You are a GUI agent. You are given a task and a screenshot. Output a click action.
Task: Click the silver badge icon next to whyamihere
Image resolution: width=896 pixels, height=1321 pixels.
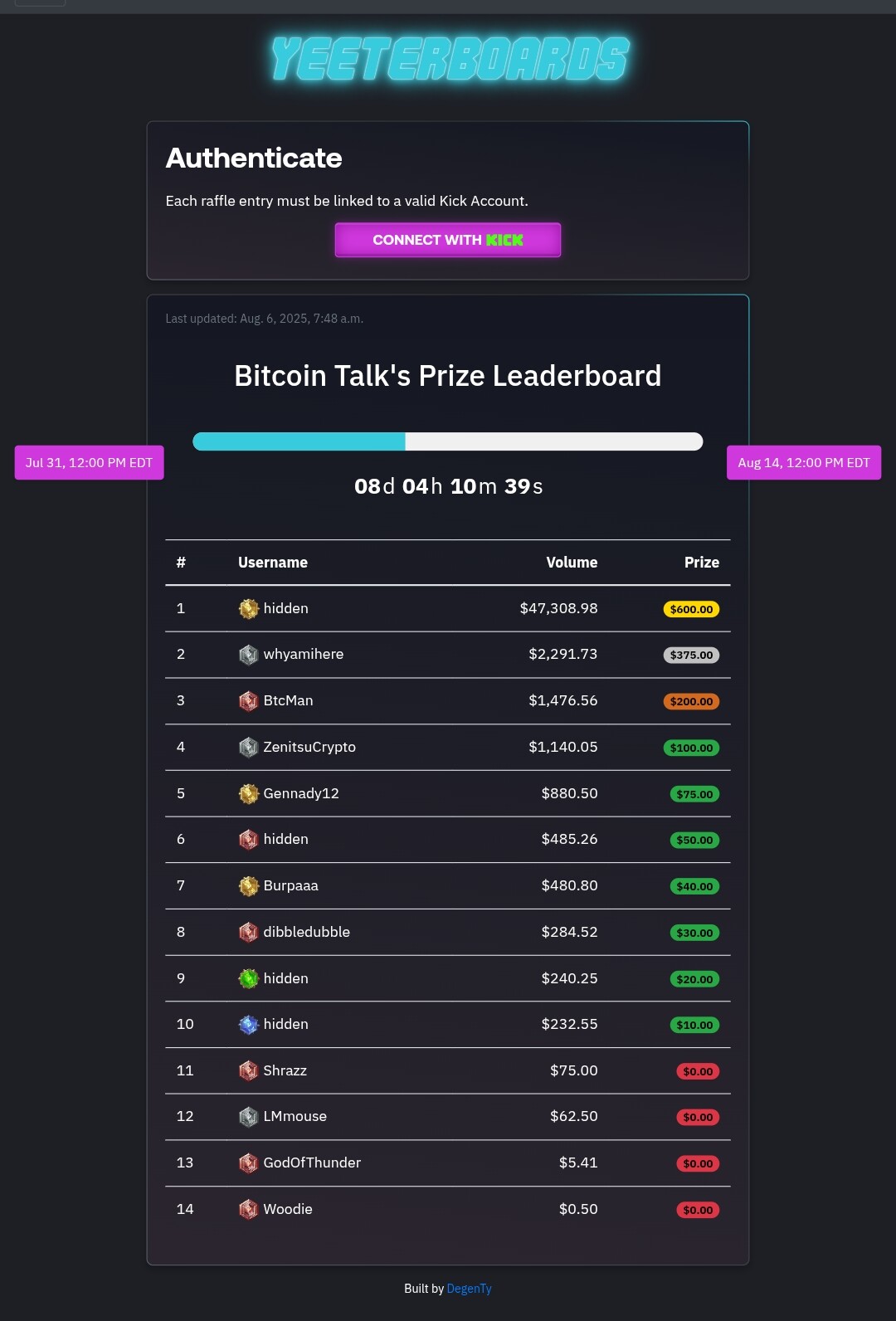pyautogui.click(x=248, y=655)
